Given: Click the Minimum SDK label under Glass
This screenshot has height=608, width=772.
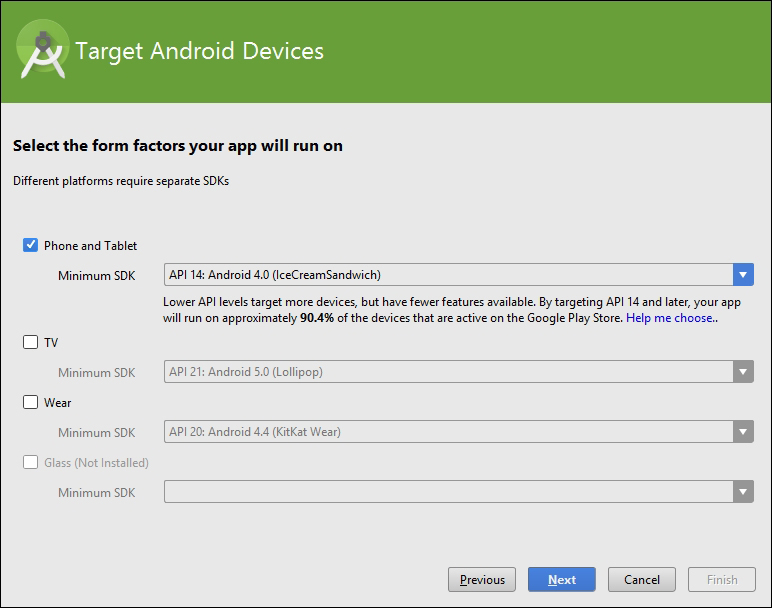Looking at the screenshot, I should pyautogui.click(x=96, y=493).
